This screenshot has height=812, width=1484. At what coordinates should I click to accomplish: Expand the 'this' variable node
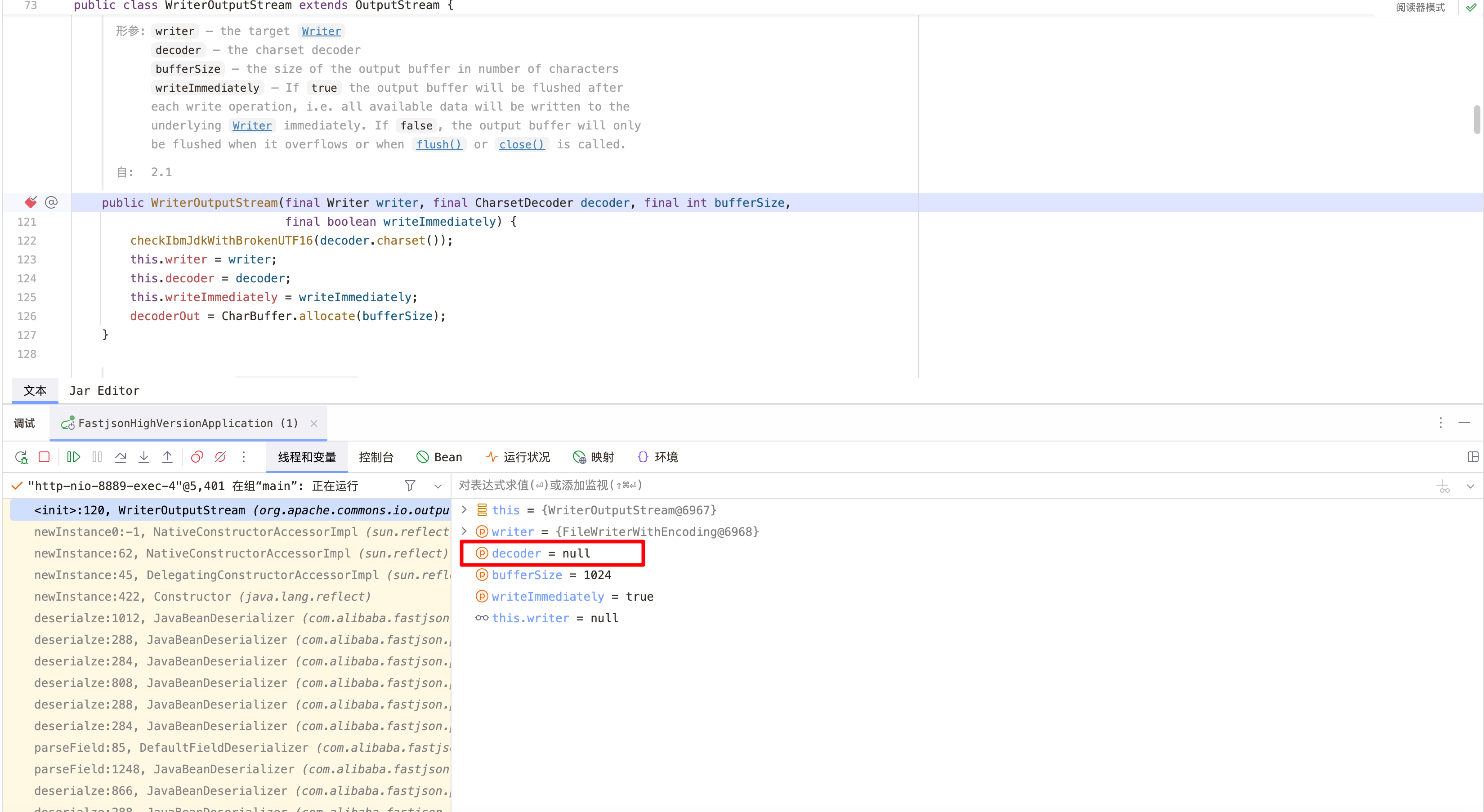[465, 510]
